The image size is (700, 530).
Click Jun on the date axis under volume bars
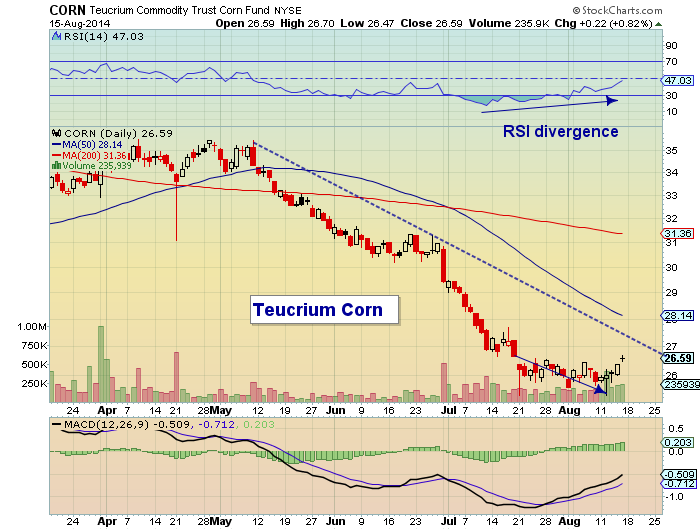335,410
